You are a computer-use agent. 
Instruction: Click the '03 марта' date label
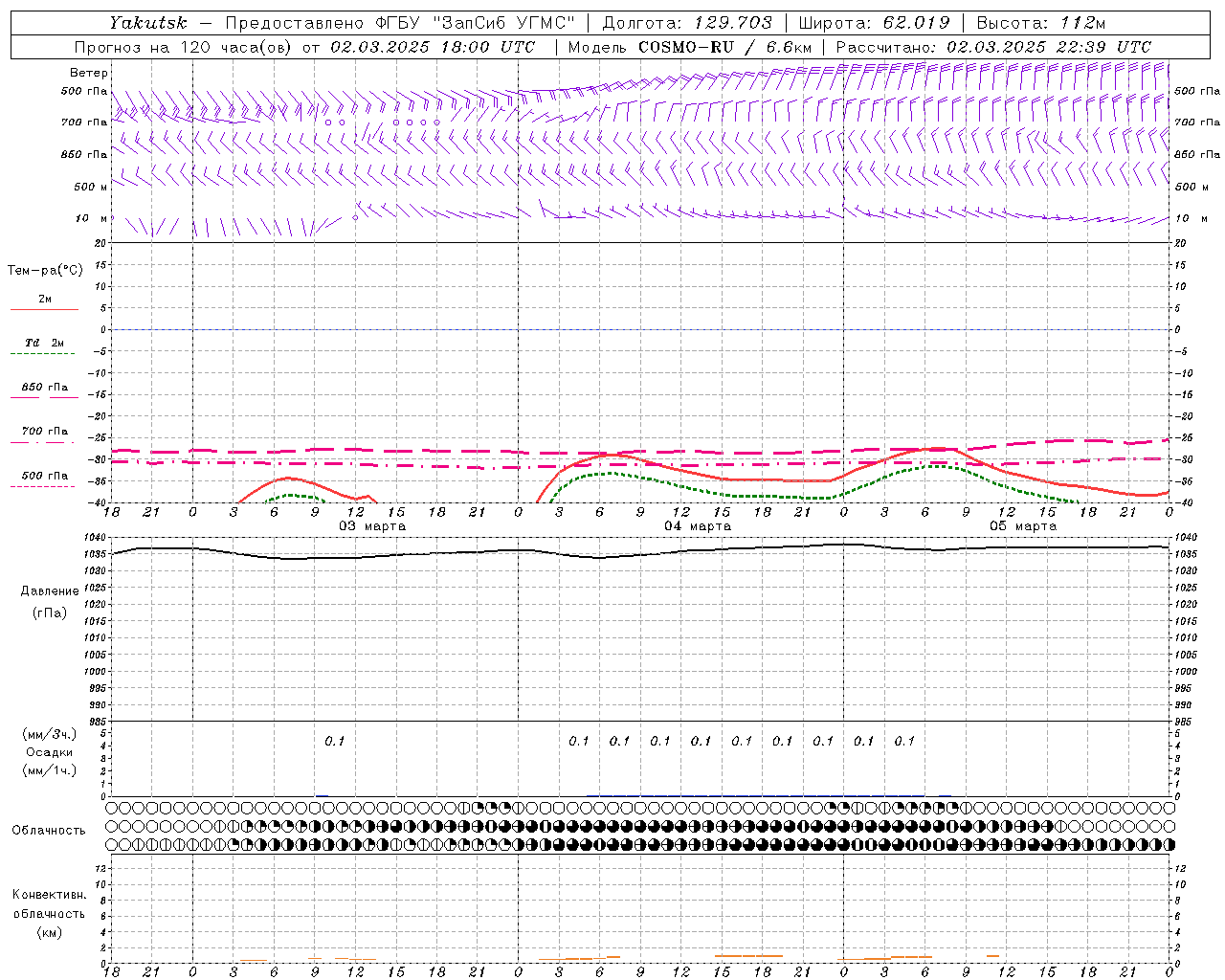372,526
